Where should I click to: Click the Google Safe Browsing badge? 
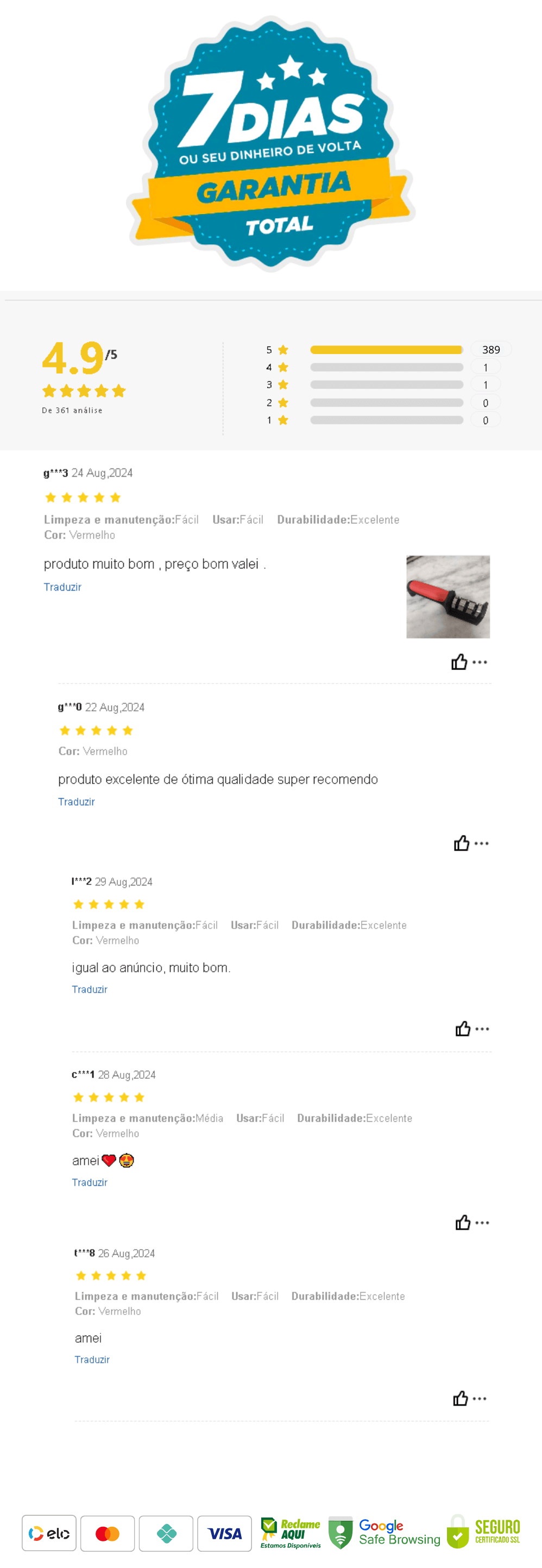[x=385, y=1533]
